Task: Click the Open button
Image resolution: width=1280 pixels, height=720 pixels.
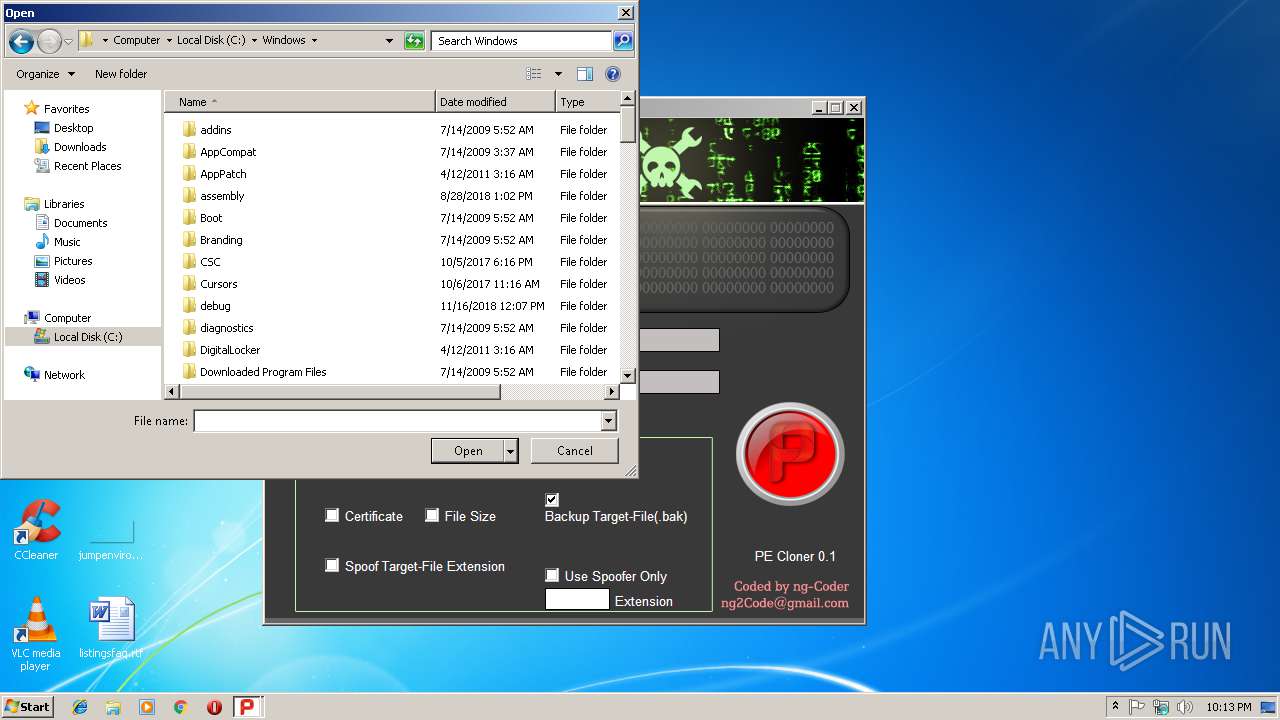Action: click(x=467, y=451)
